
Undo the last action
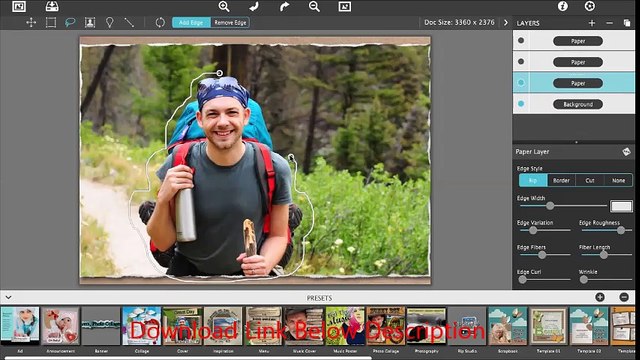click(254, 6)
